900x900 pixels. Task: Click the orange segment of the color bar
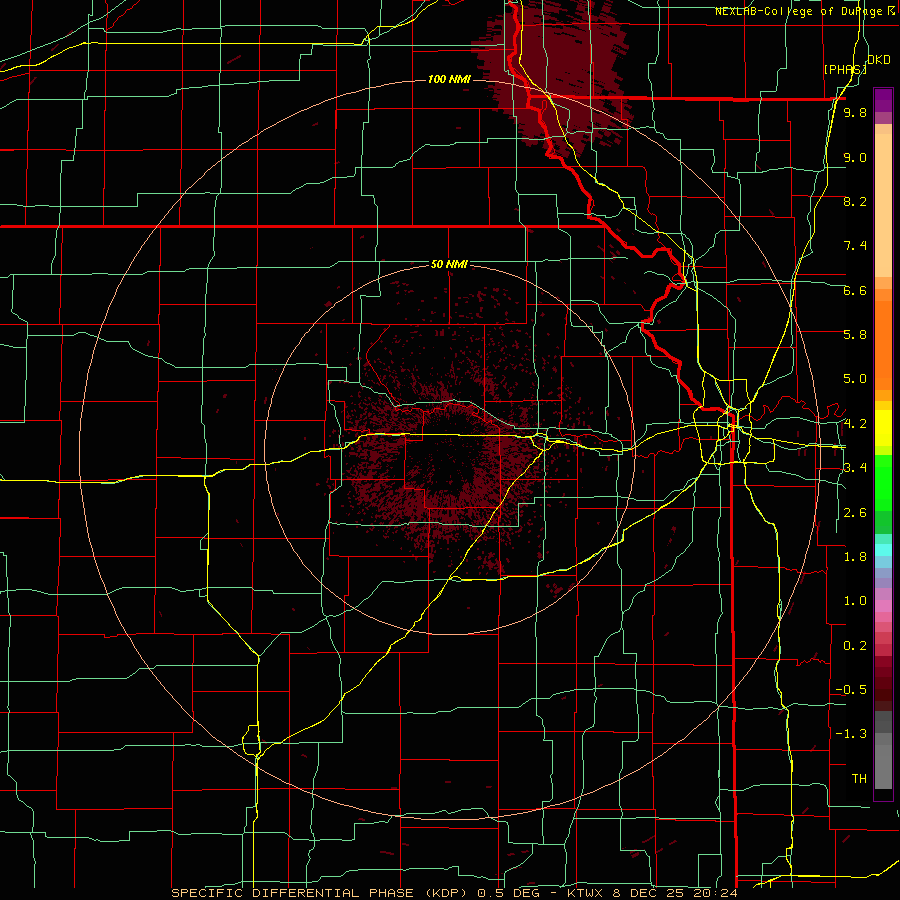(x=883, y=344)
